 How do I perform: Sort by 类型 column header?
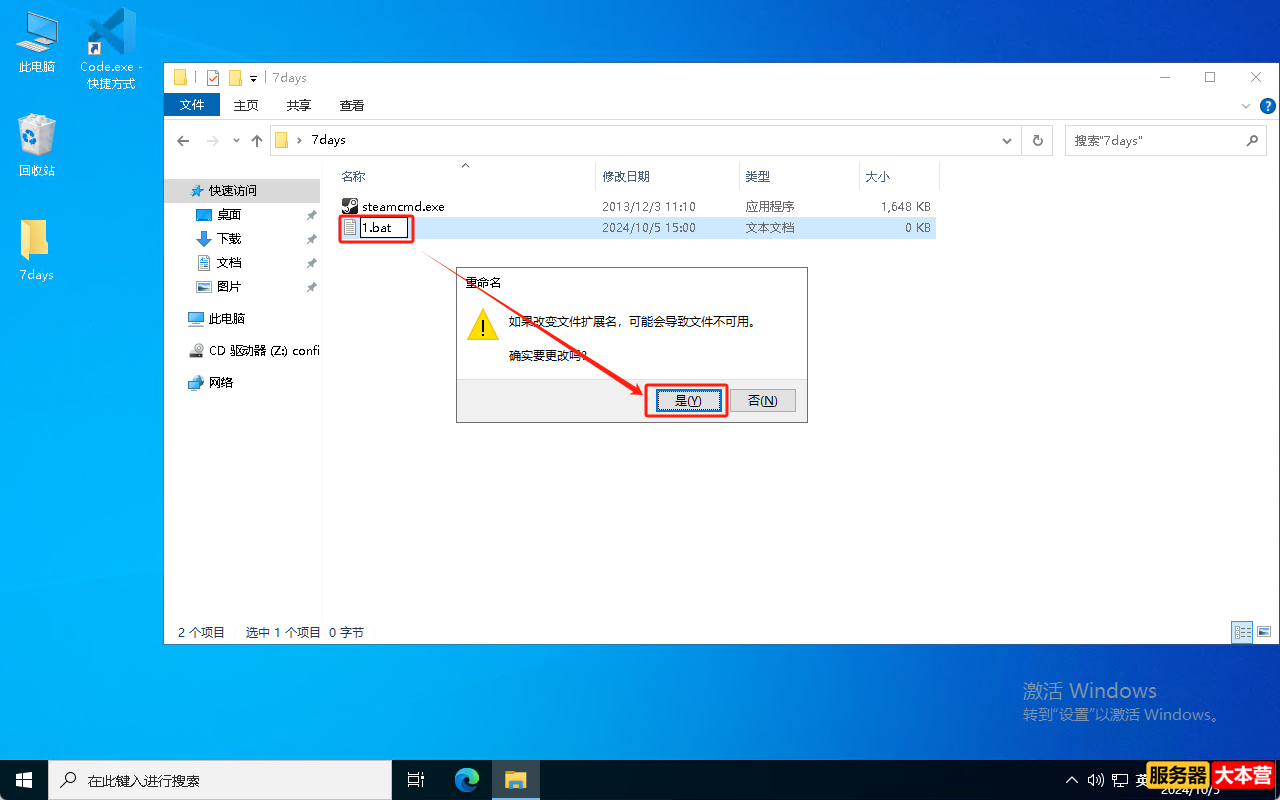[758, 176]
